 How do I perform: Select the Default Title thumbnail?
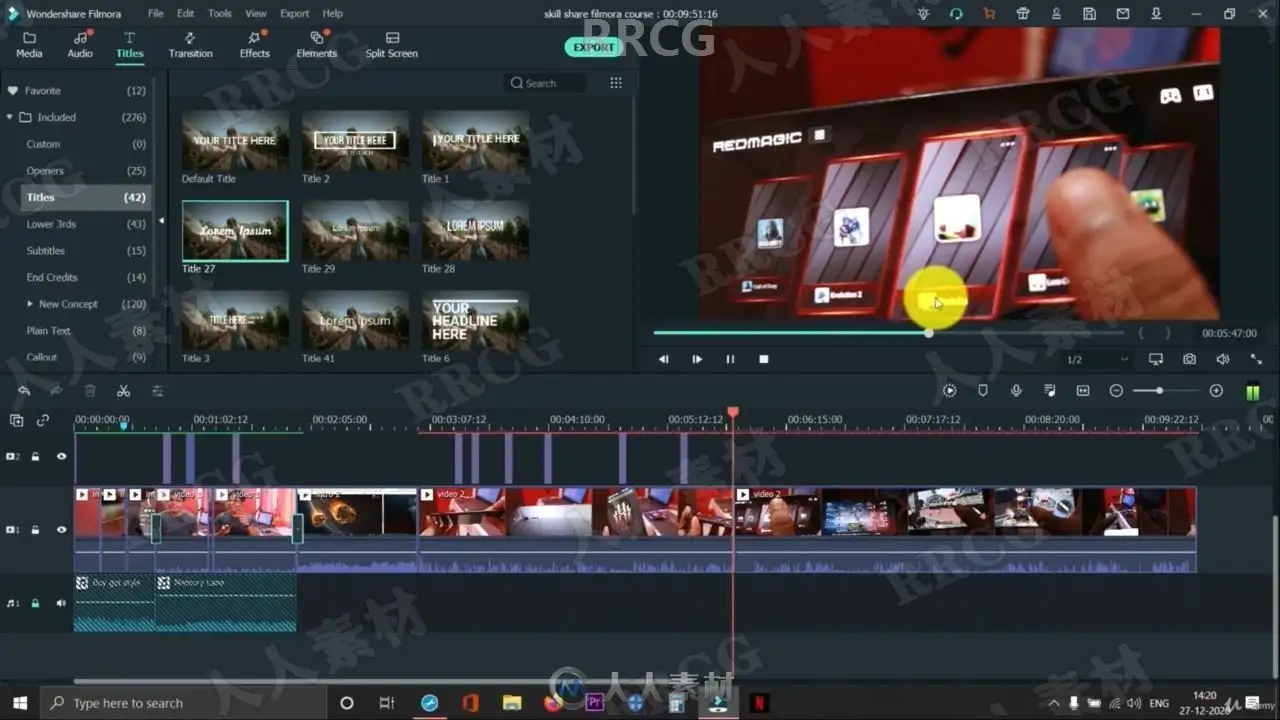[235, 141]
